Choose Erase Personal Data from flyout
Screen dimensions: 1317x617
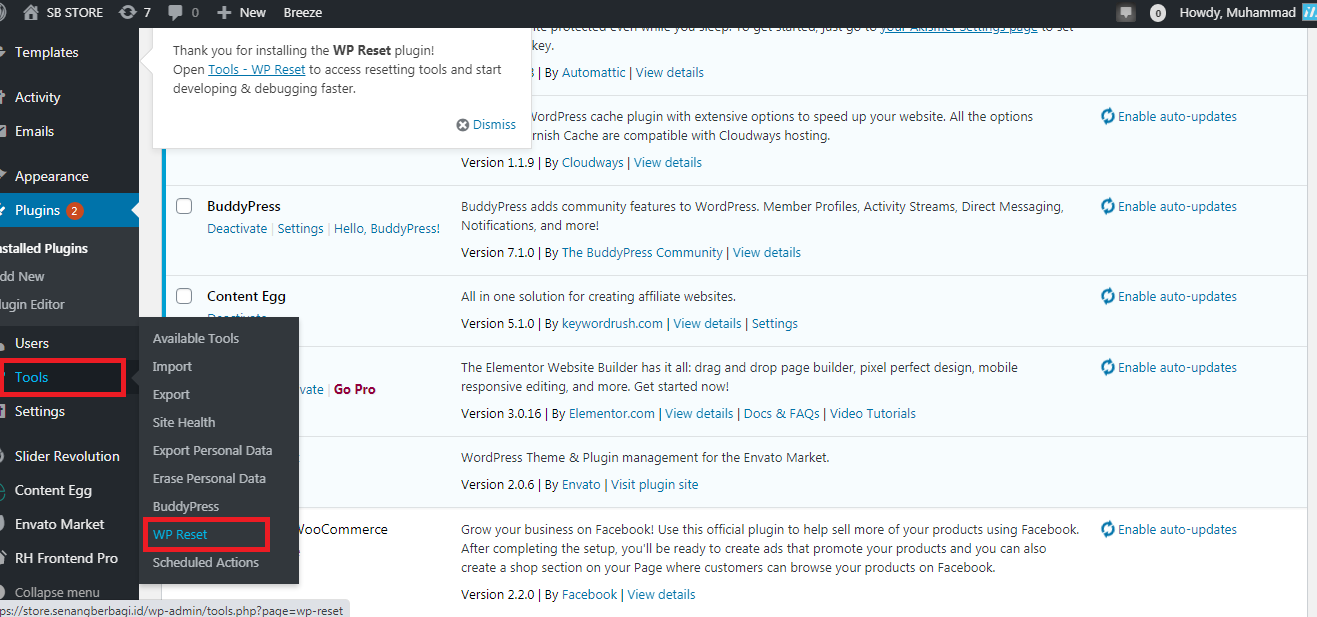tap(209, 478)
